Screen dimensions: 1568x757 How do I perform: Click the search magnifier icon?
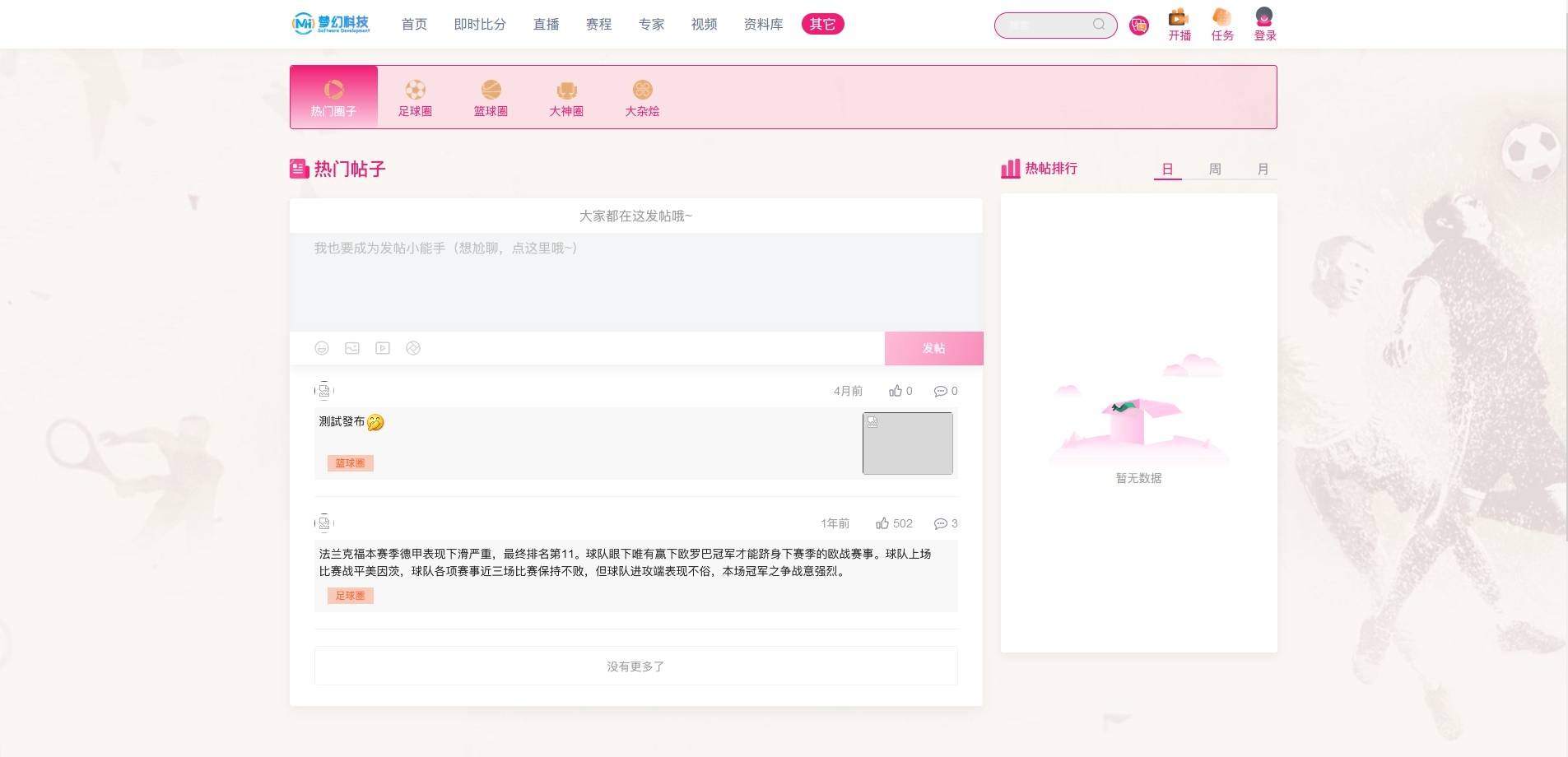pos(1099,25)
